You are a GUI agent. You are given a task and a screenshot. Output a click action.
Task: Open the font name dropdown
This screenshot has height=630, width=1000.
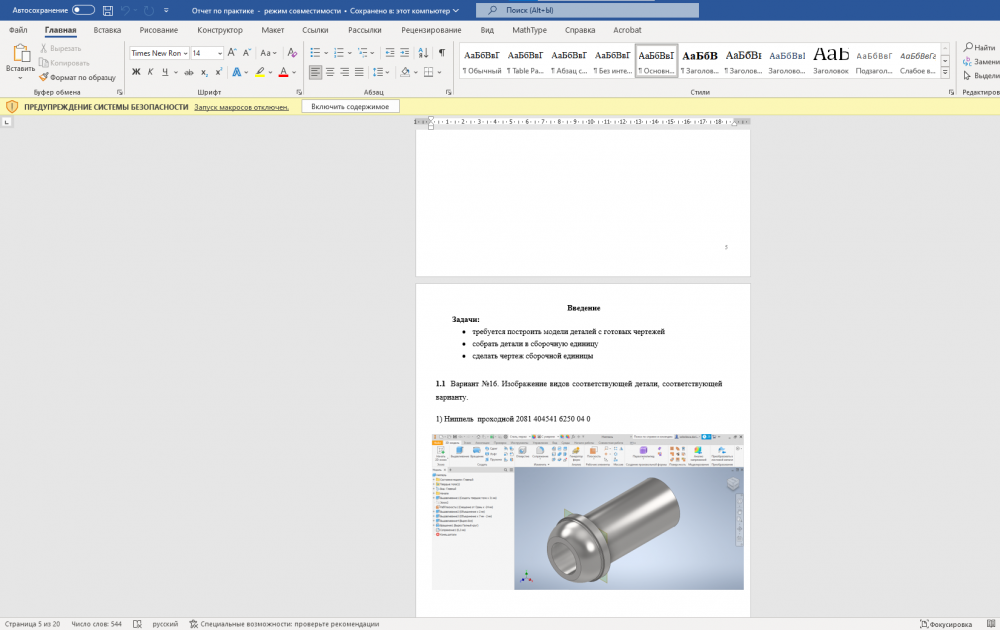185,53
